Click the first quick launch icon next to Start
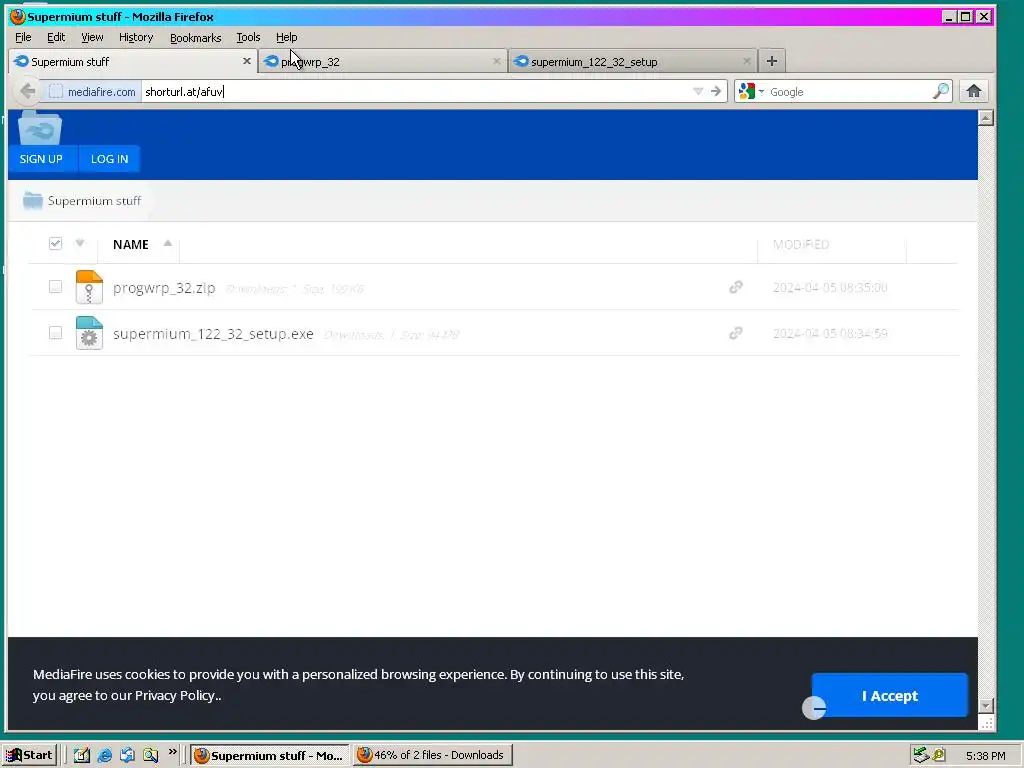 click(82, 756)
